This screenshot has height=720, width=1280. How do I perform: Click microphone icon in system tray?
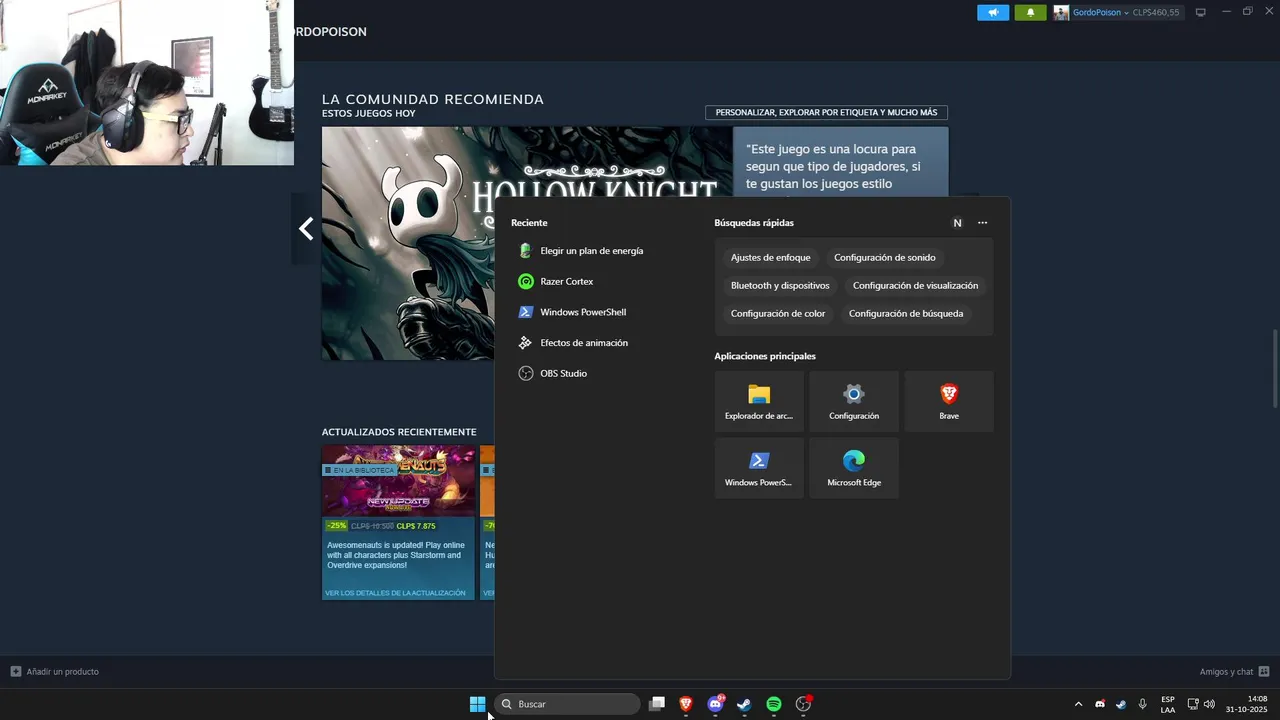[1142, 704]
